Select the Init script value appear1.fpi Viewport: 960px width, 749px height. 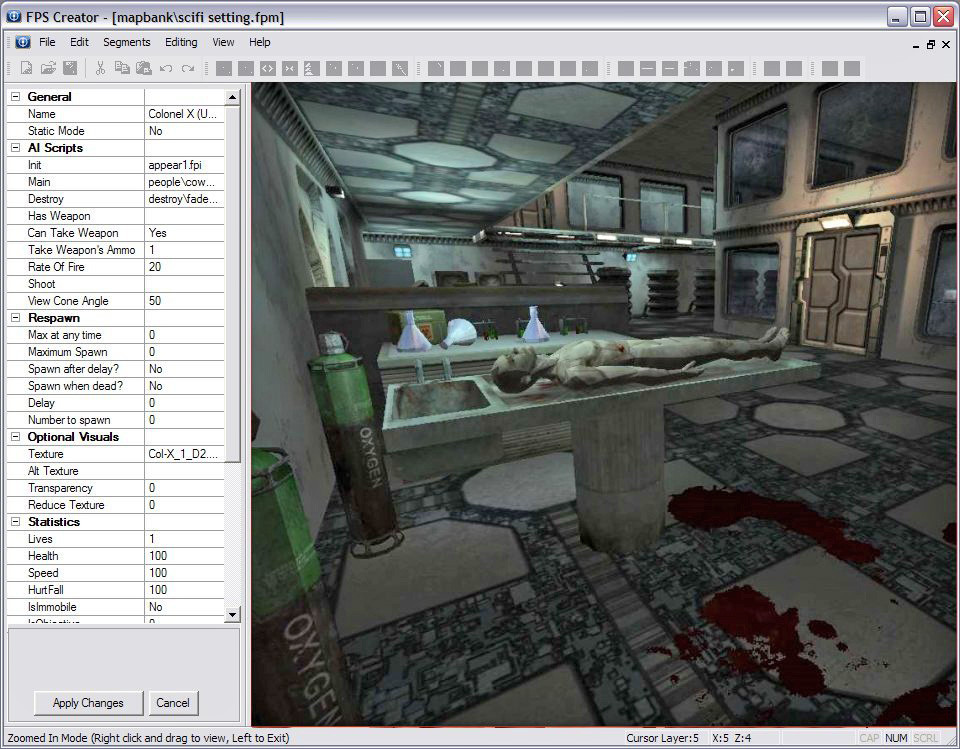(184, 165)
